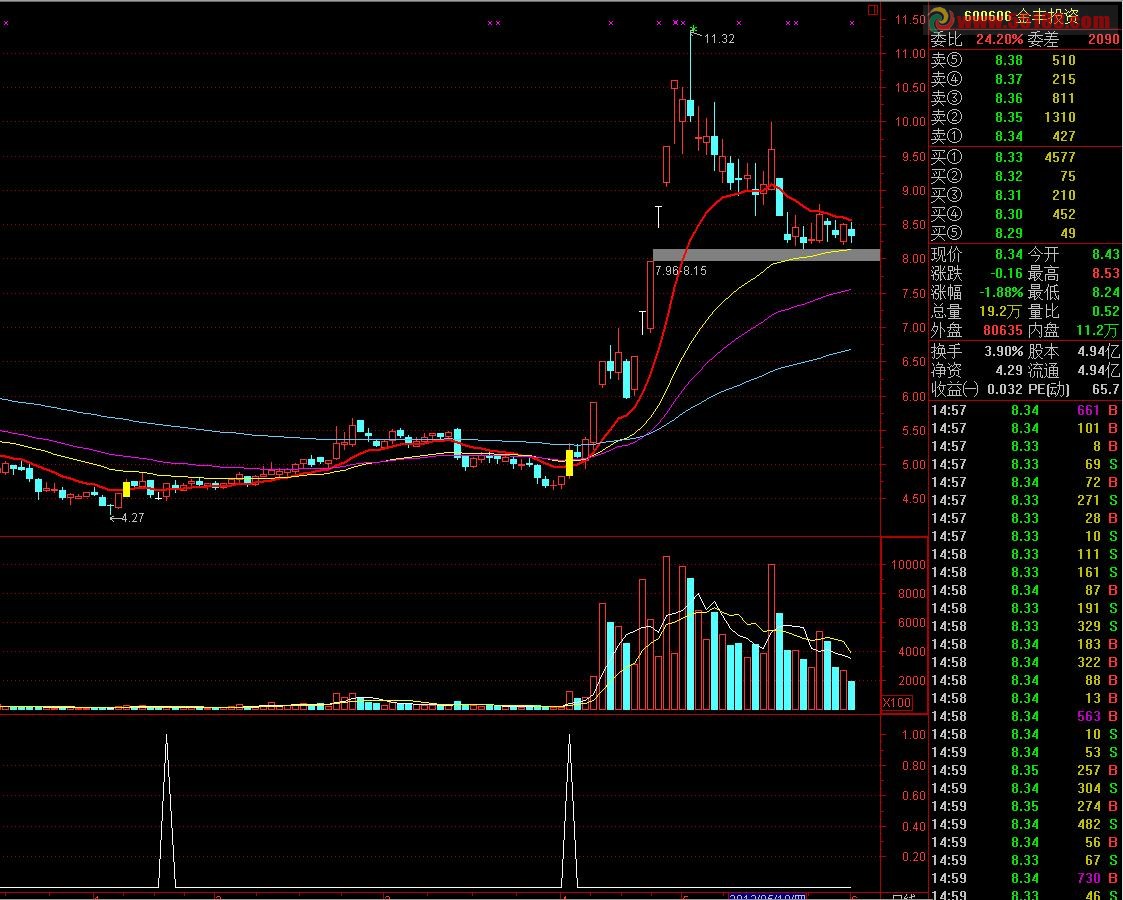Click the 最低 8.24 field
1123x900 pixels.
tap(1074, 292)
